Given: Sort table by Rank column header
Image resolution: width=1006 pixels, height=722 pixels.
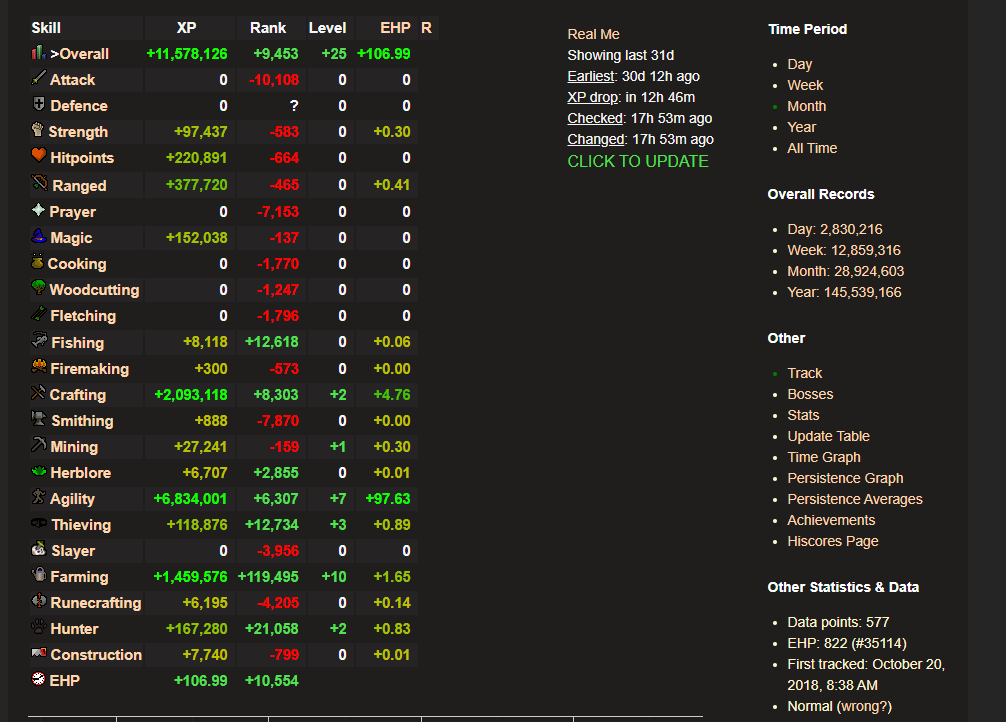Looking at the screenshot, I should point(268,28).
